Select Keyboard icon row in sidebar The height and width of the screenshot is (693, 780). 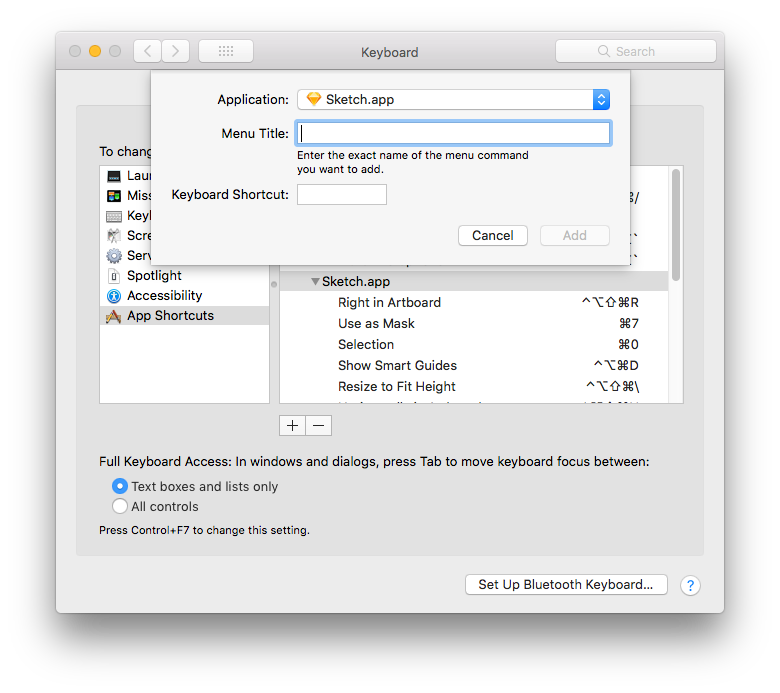pyautogui.click(x=114, y=216)
